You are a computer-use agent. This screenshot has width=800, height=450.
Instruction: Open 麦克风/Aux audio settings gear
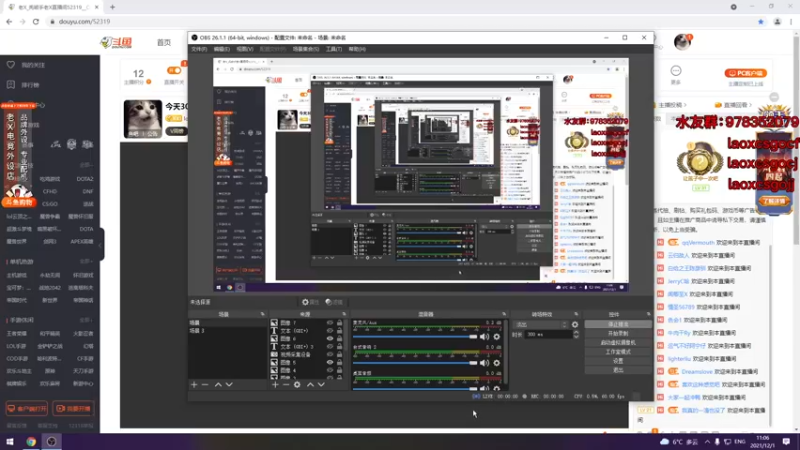tap(496, 337)
